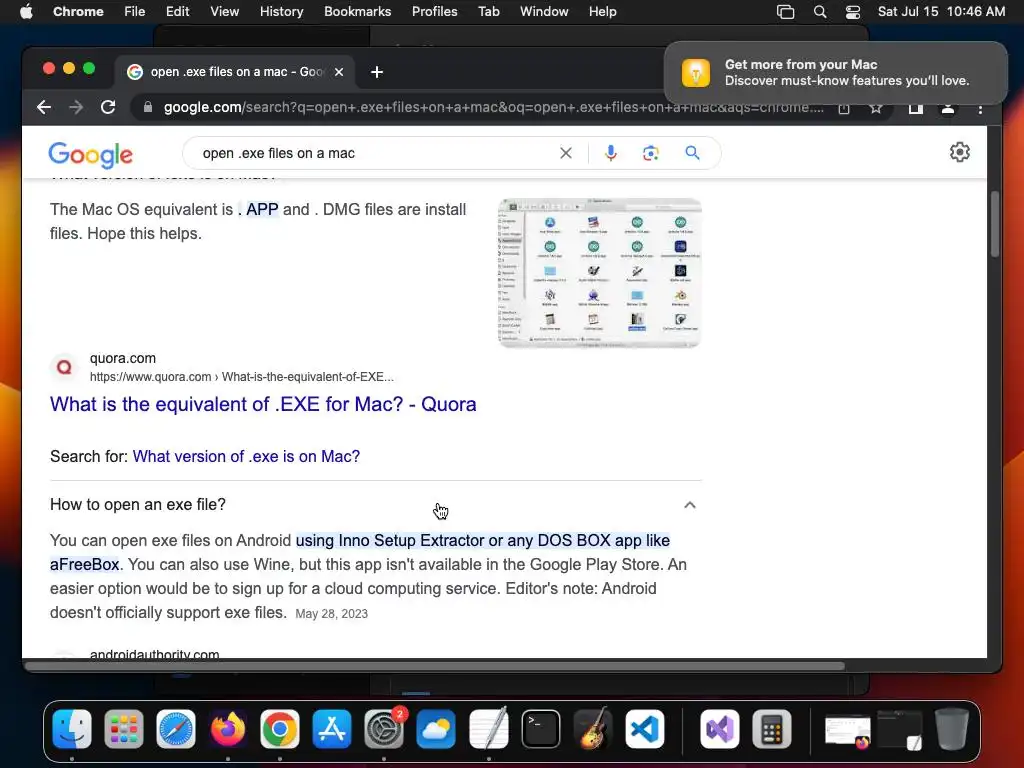1024x768 pixels.
Task: Reload the Google search page
Action: pos(108,107)
